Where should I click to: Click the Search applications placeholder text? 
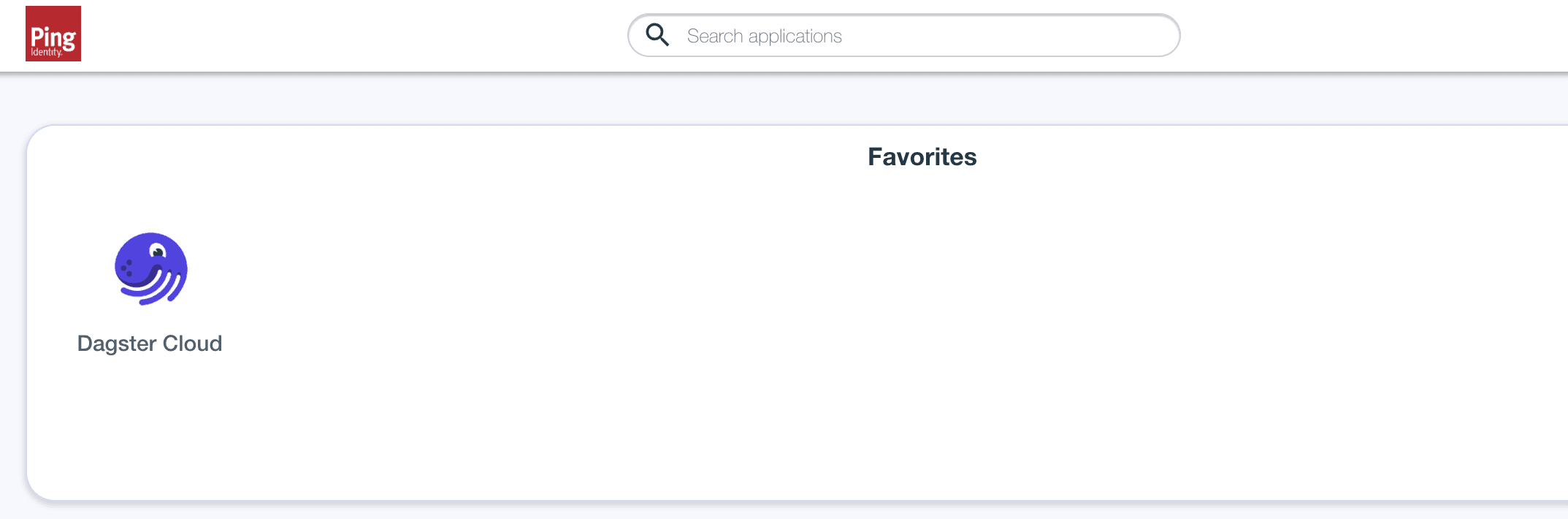[x=763, y=35]
